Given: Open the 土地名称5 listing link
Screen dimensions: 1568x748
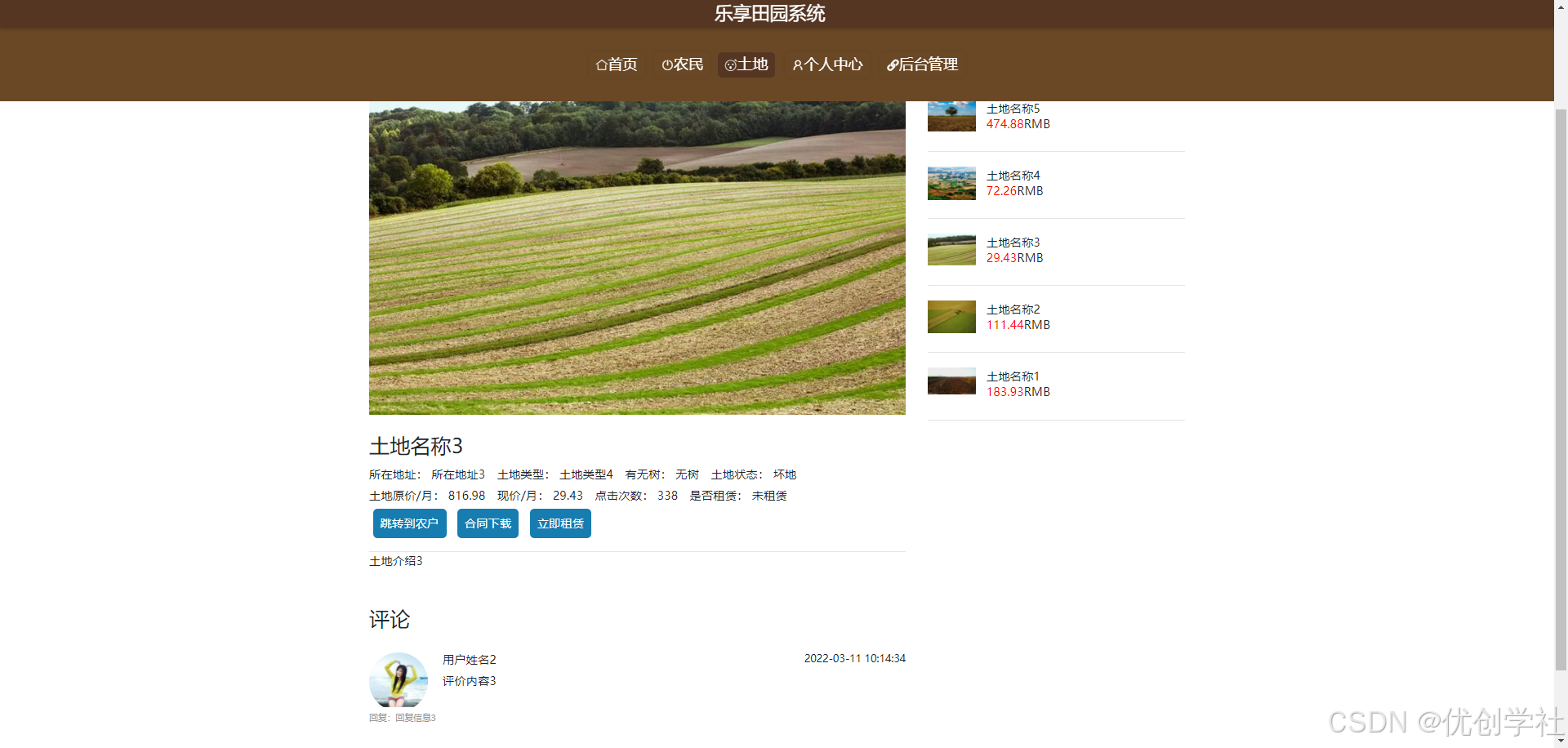Looking at the screenshot, I should [1013, 109].
